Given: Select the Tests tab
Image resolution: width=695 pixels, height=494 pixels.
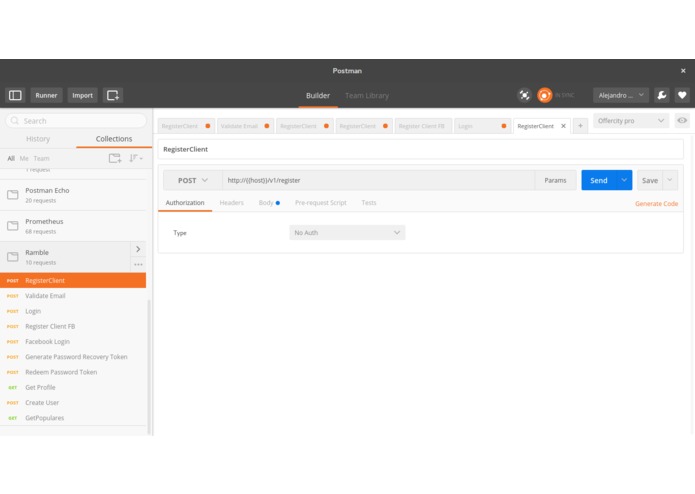Looking at the screenshot, I should [369, 203].
